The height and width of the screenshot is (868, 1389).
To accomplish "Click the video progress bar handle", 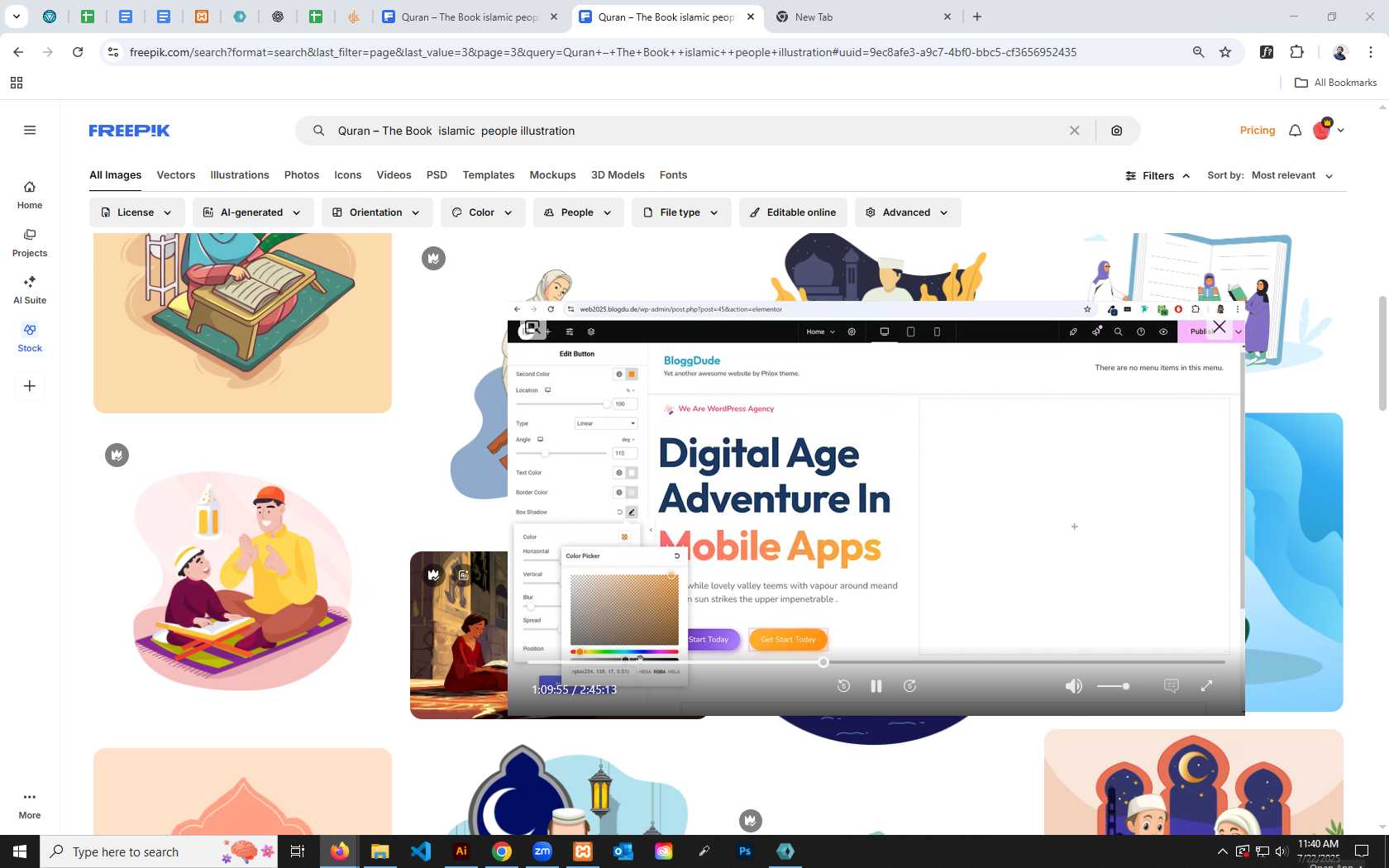I will point(823,662).
